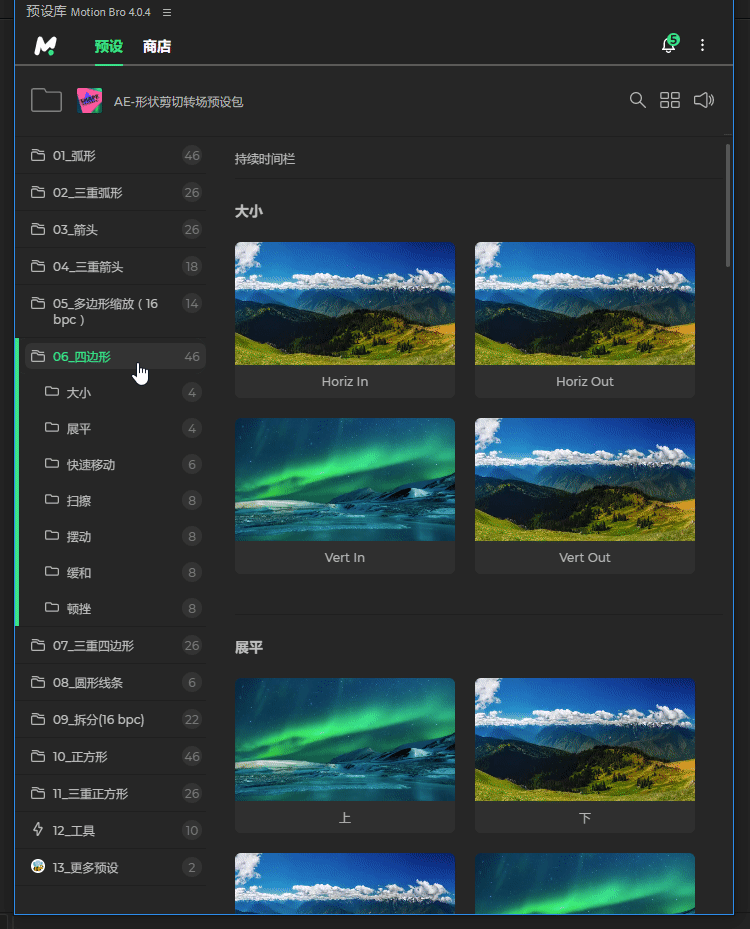Apply the 上 preset thumbnail

345,739
